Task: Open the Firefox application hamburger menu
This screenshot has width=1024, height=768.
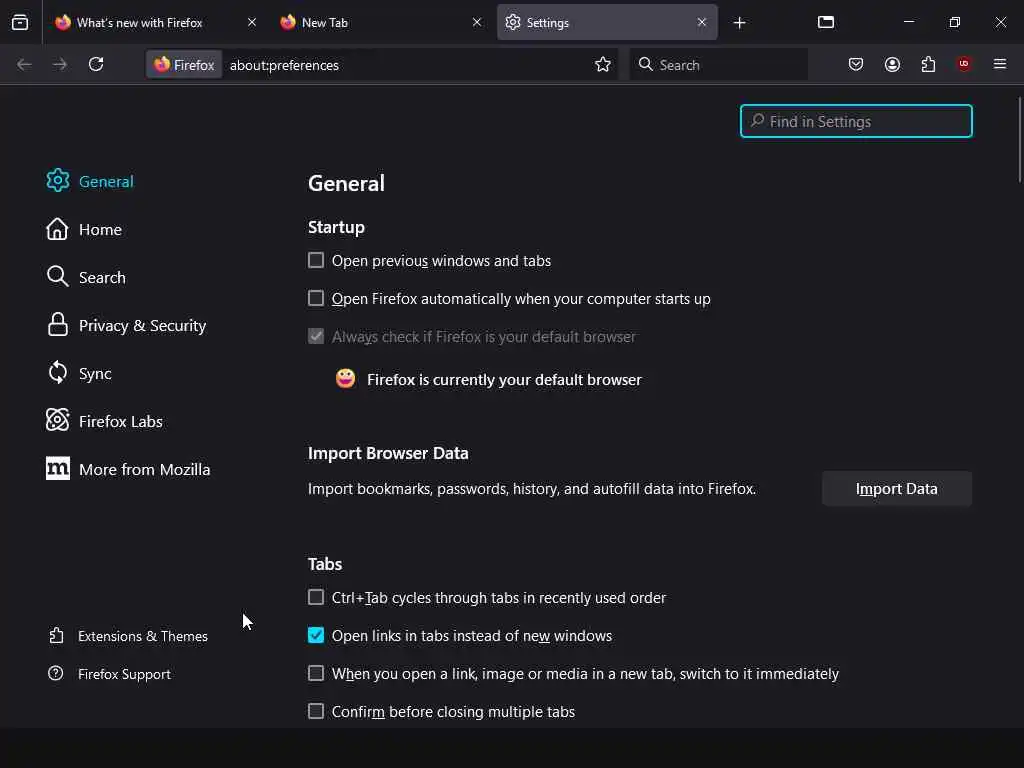Action: (x=1000, y=64)
